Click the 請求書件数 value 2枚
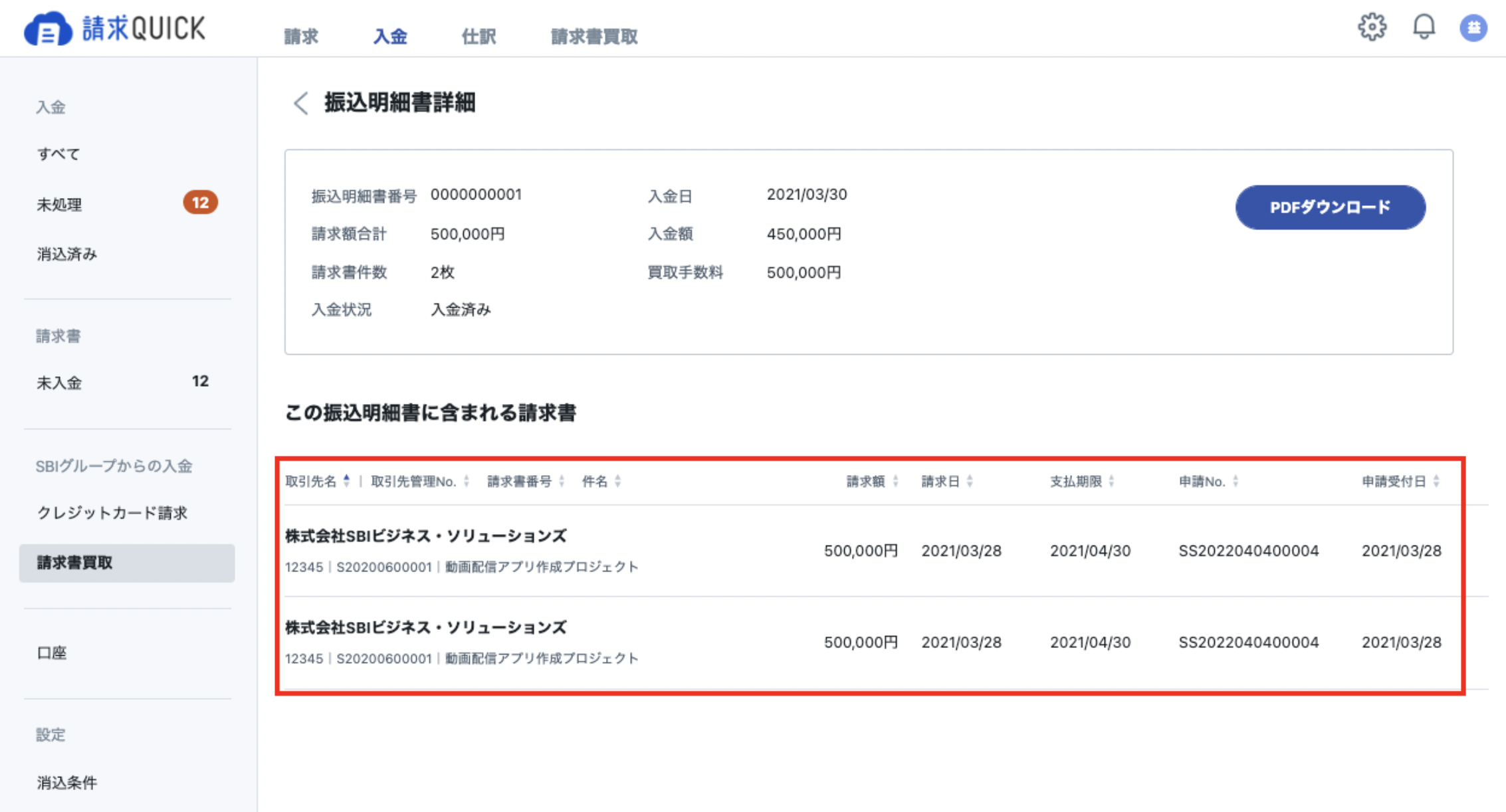Viewport: 1506px width, 812px height. click(x=442, y=272)
